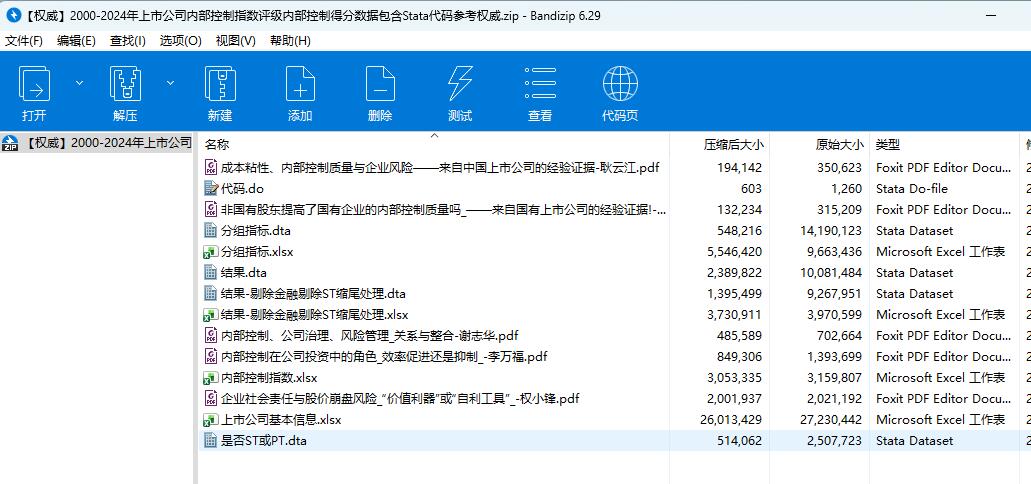Click the do-file icon of 代码.do
This screenshot has width=1031, height=484.
click(x=211, y=189)
